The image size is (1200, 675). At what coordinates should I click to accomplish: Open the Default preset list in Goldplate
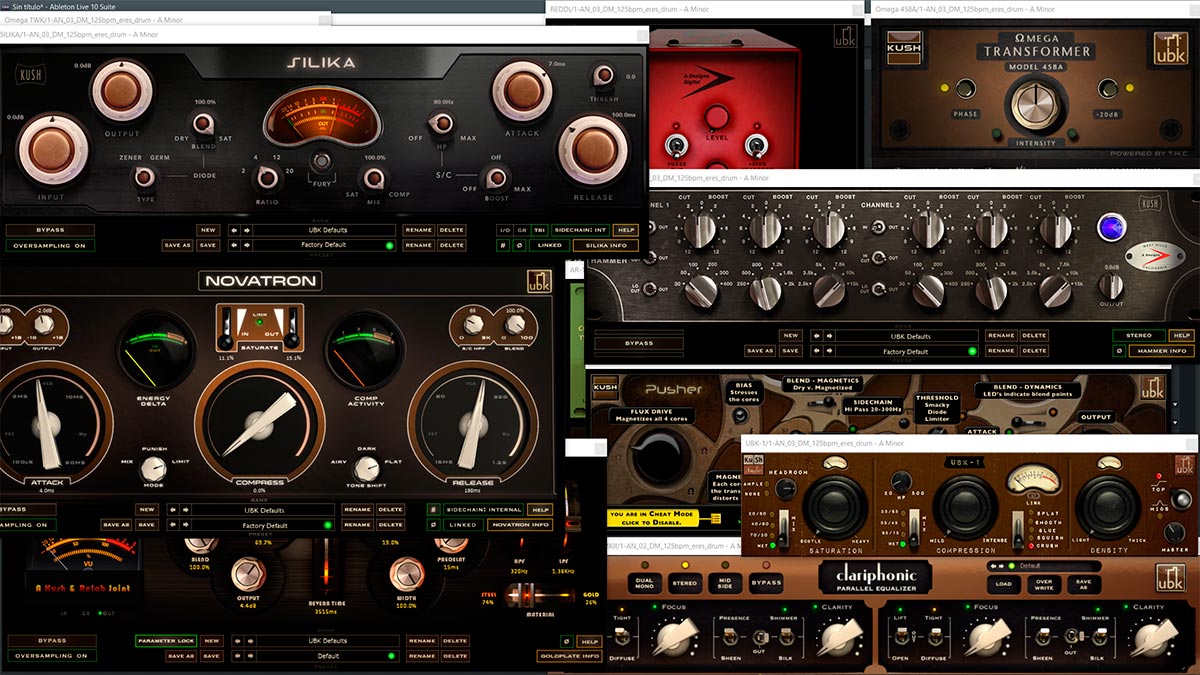tap(327, 656)
